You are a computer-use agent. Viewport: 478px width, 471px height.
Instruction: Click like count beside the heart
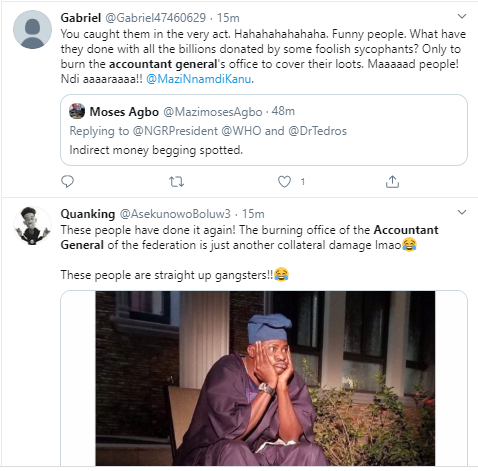click(303, 182)
